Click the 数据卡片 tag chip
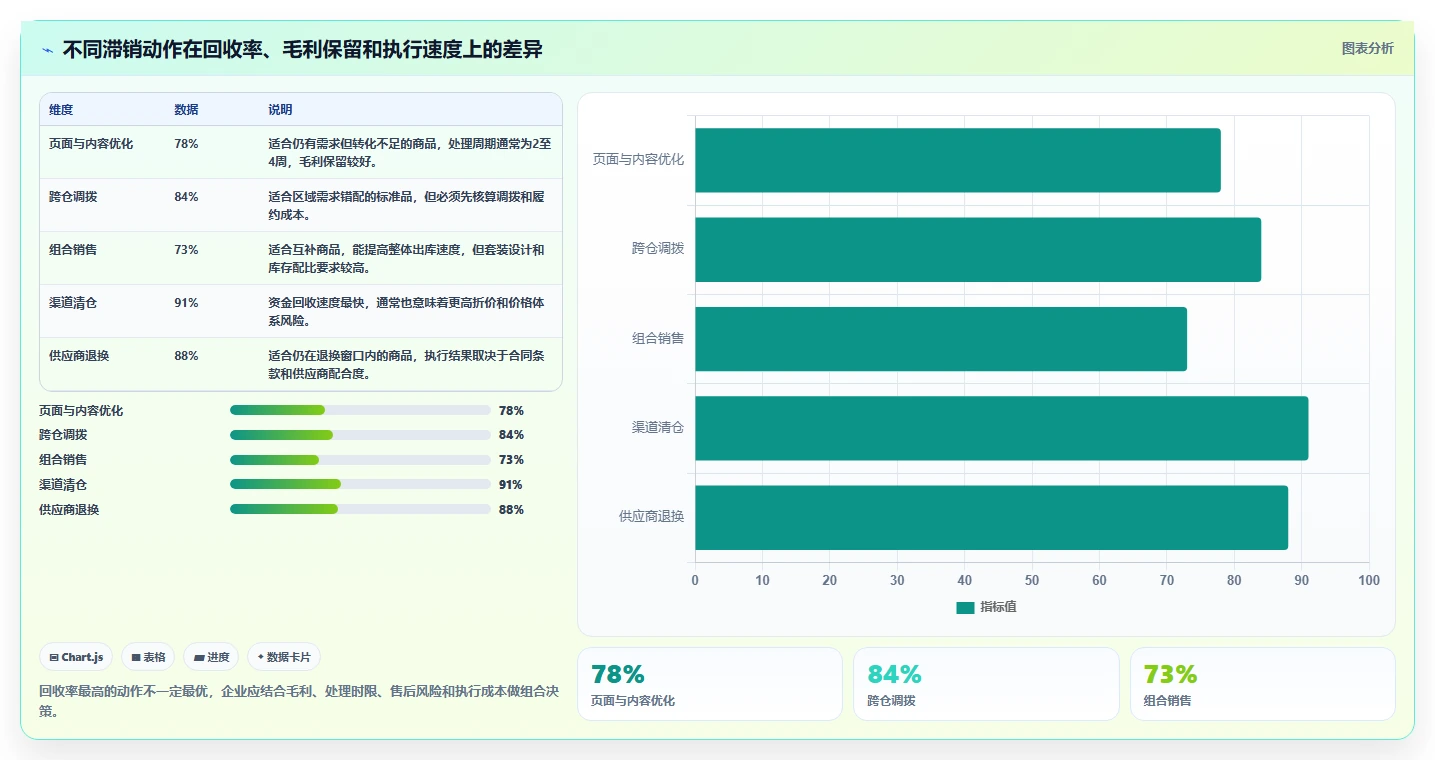This screenshot has width=1435, height=760. tap(284, 657)
